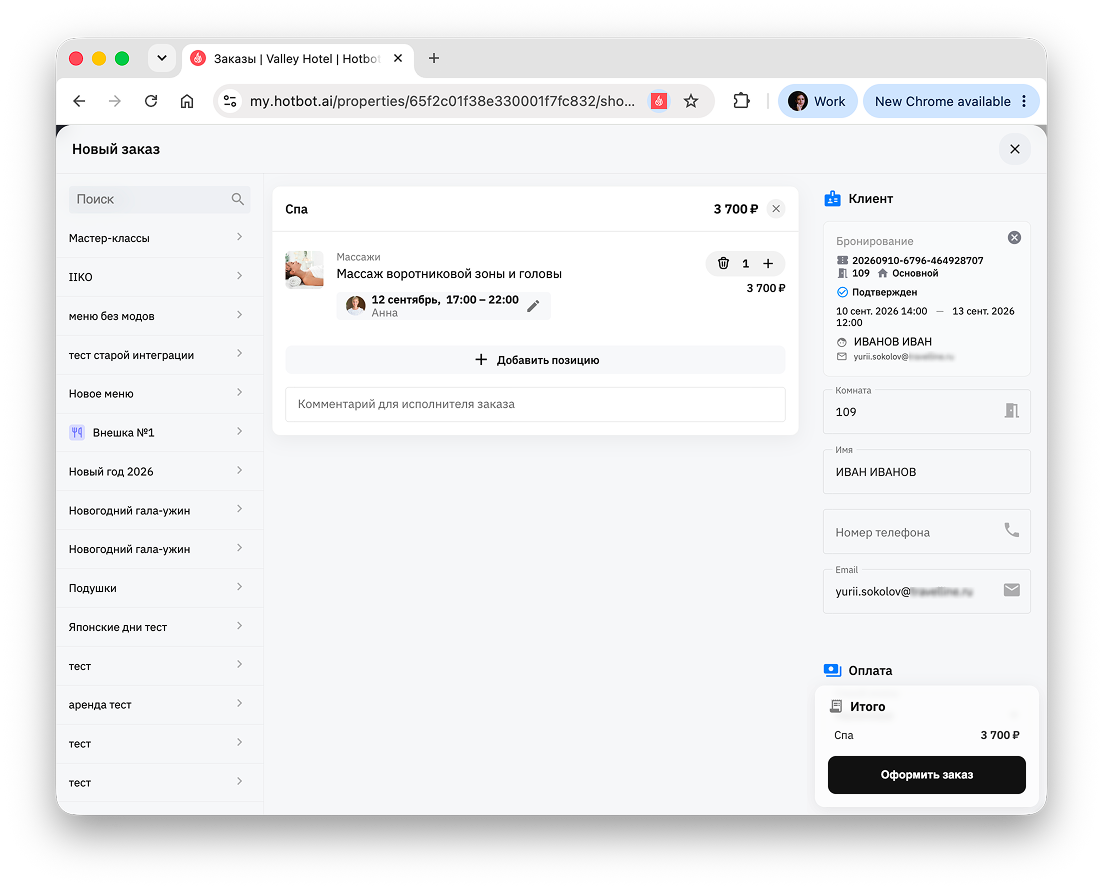Focus the Номер телефона input field
The image size is (1103, 889).
[926, 532]
